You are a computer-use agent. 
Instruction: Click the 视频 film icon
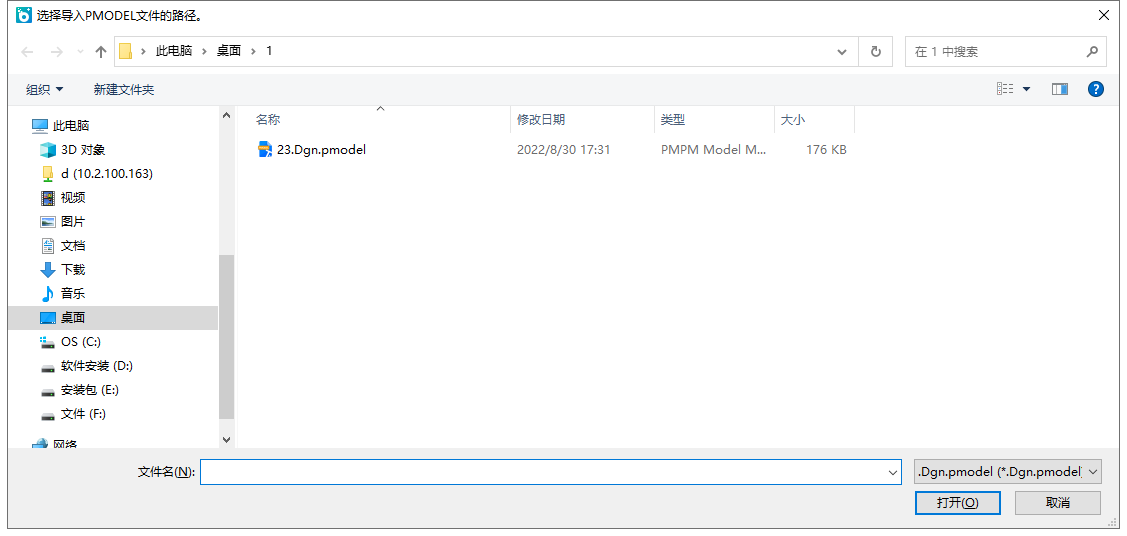click(48, 198)
